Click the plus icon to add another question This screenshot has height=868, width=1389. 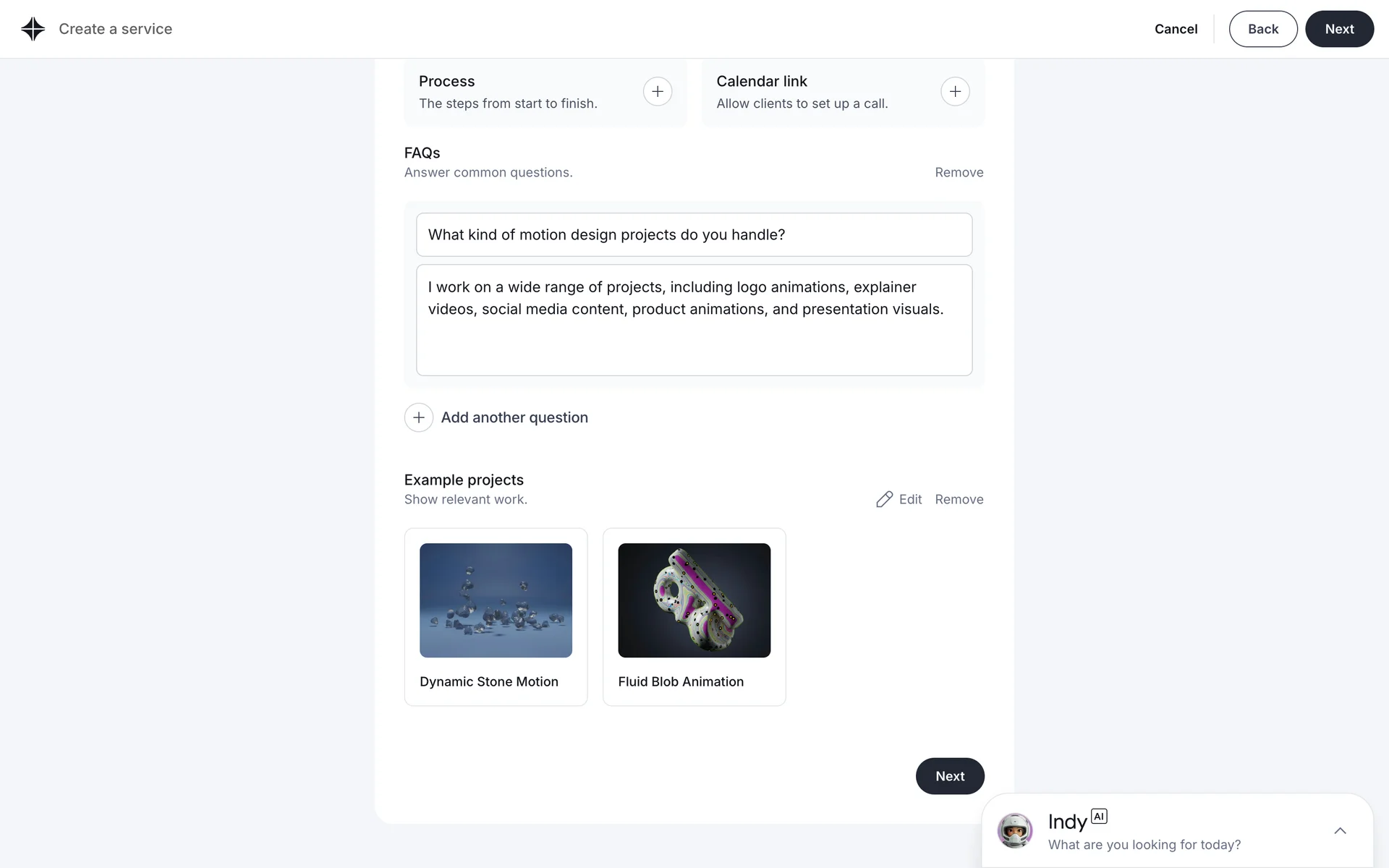coord(418,417)
